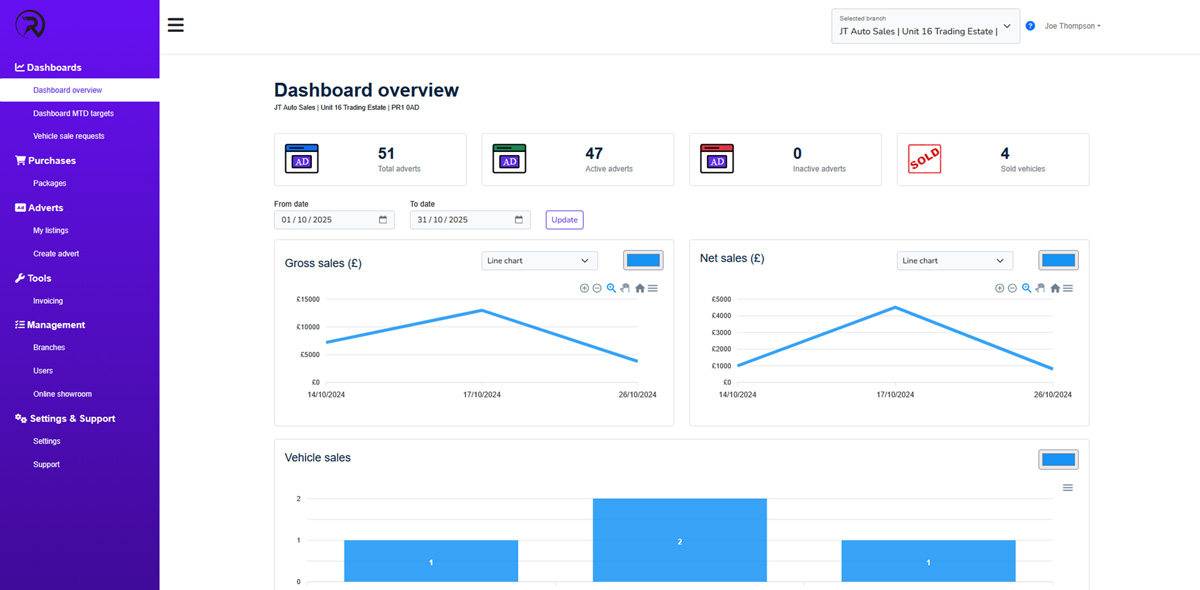
Task: Reset axes with home icon on Net sales chart
Action: (1055, 288)
